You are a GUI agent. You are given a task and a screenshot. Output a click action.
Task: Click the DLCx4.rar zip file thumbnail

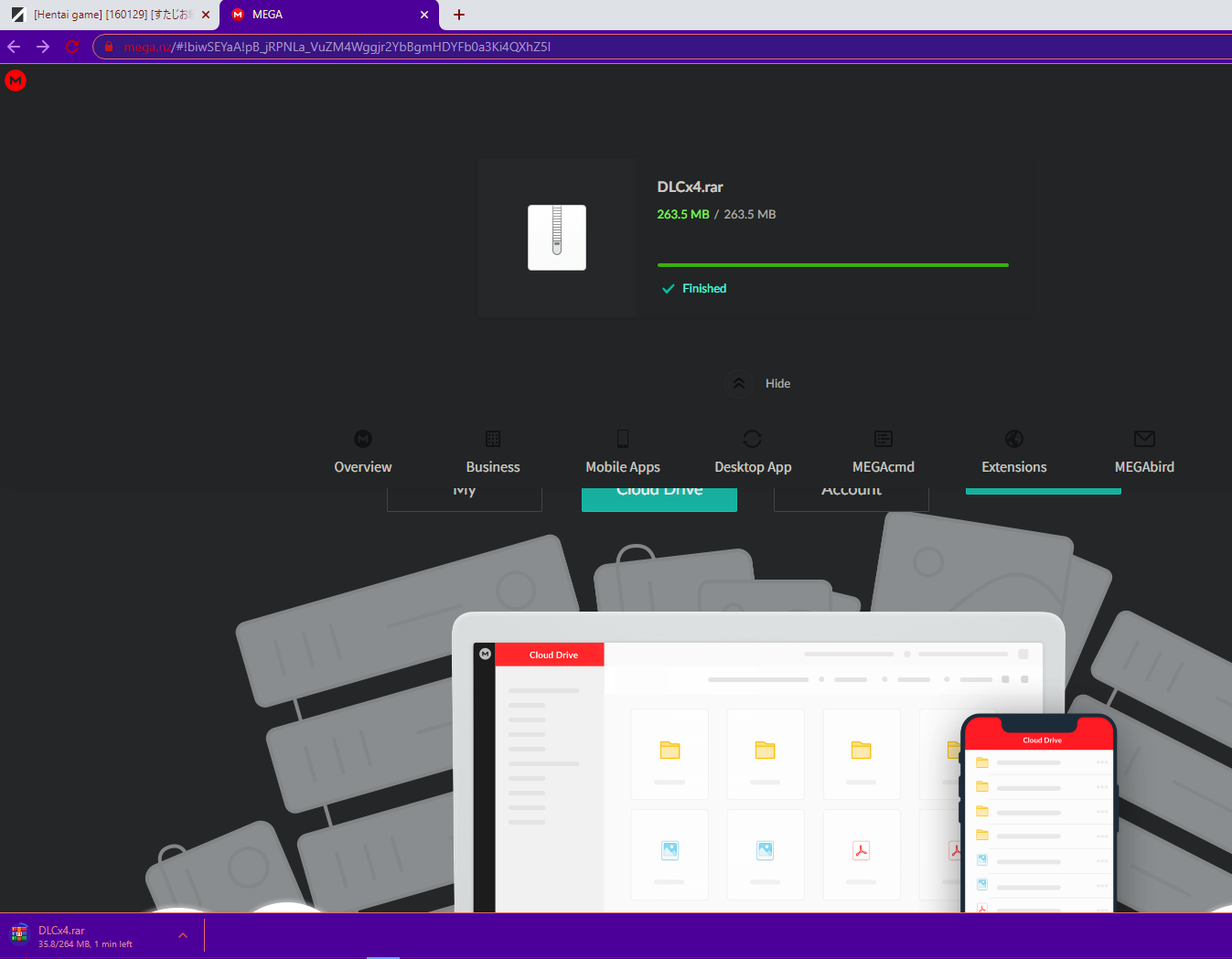(557, 238)
